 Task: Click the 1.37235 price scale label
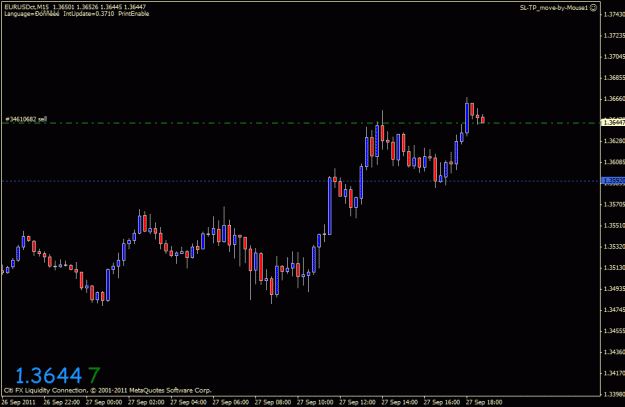point(614,35)
